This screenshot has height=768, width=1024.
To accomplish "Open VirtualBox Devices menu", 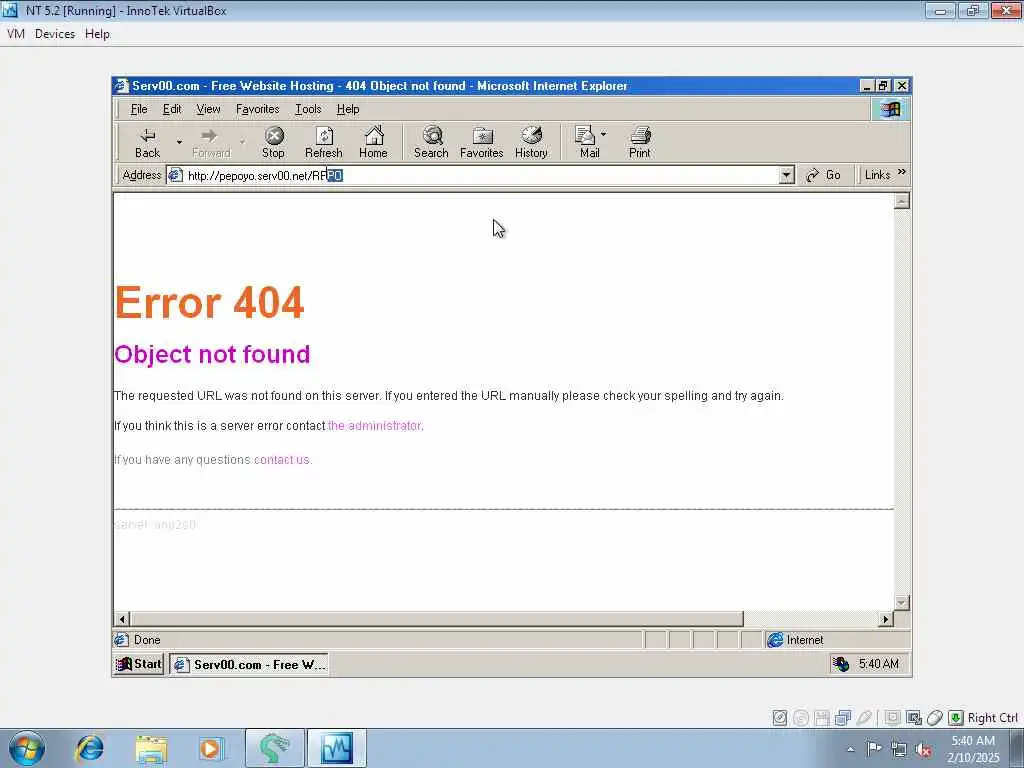I will coord(55,34).
